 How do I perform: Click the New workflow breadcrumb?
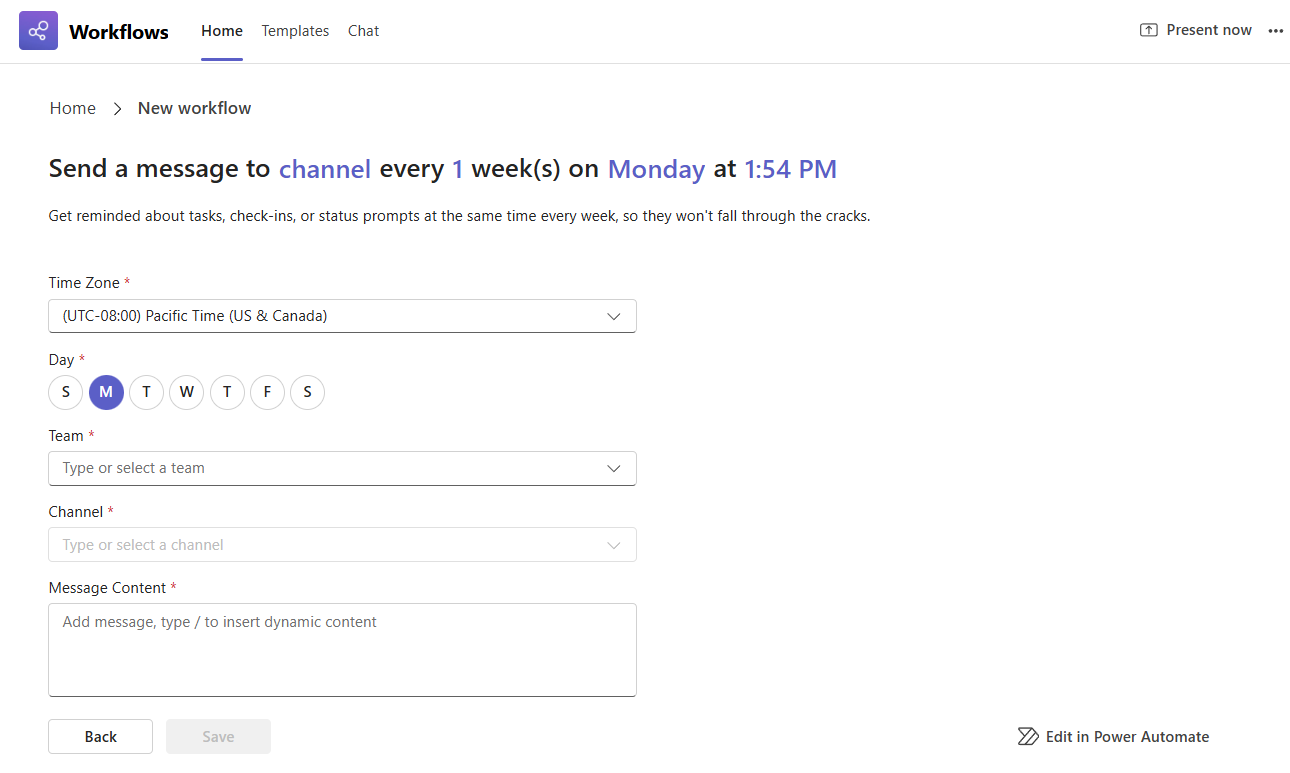click(x=195, y=108)
